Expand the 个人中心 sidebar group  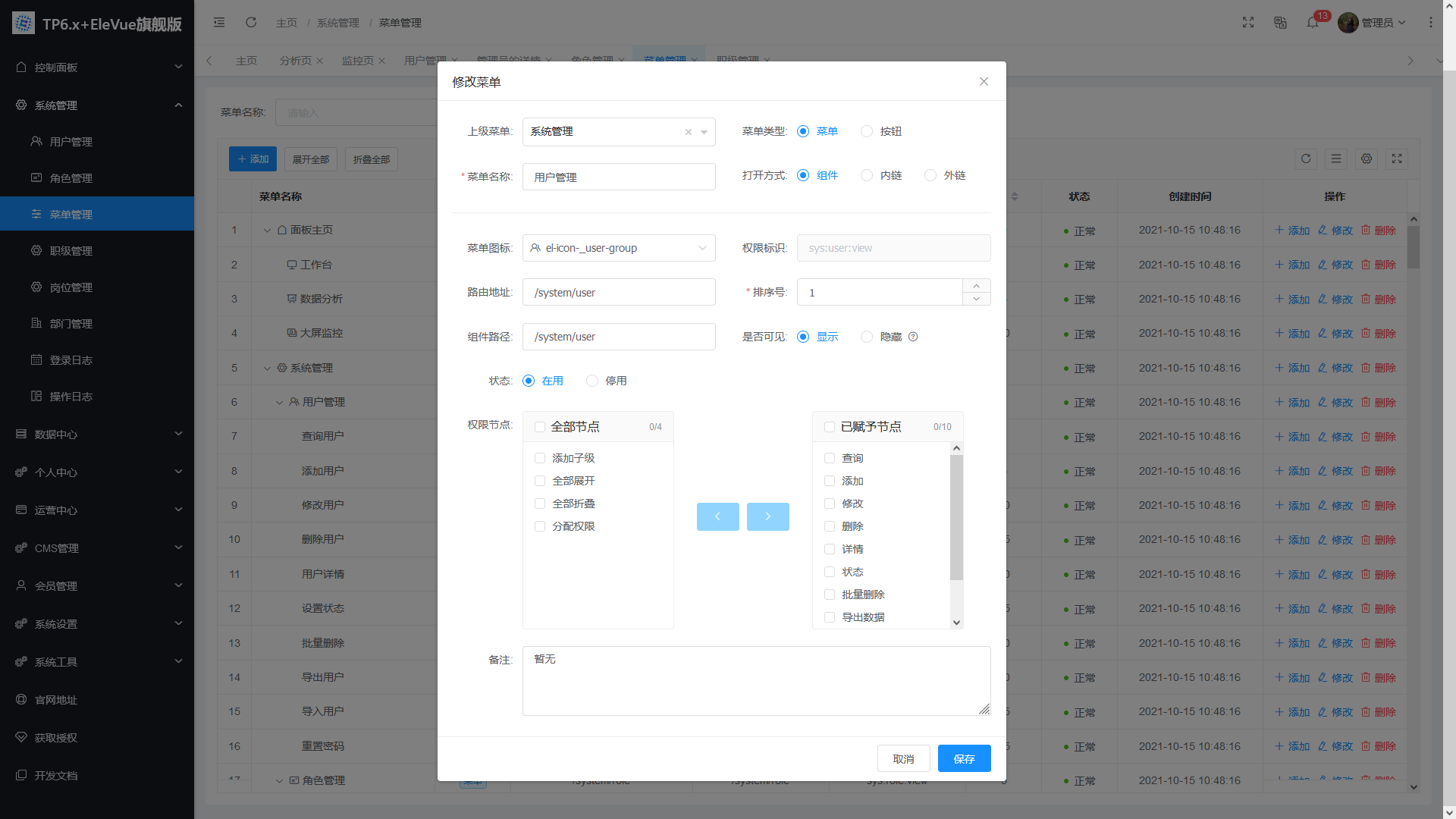97,472
